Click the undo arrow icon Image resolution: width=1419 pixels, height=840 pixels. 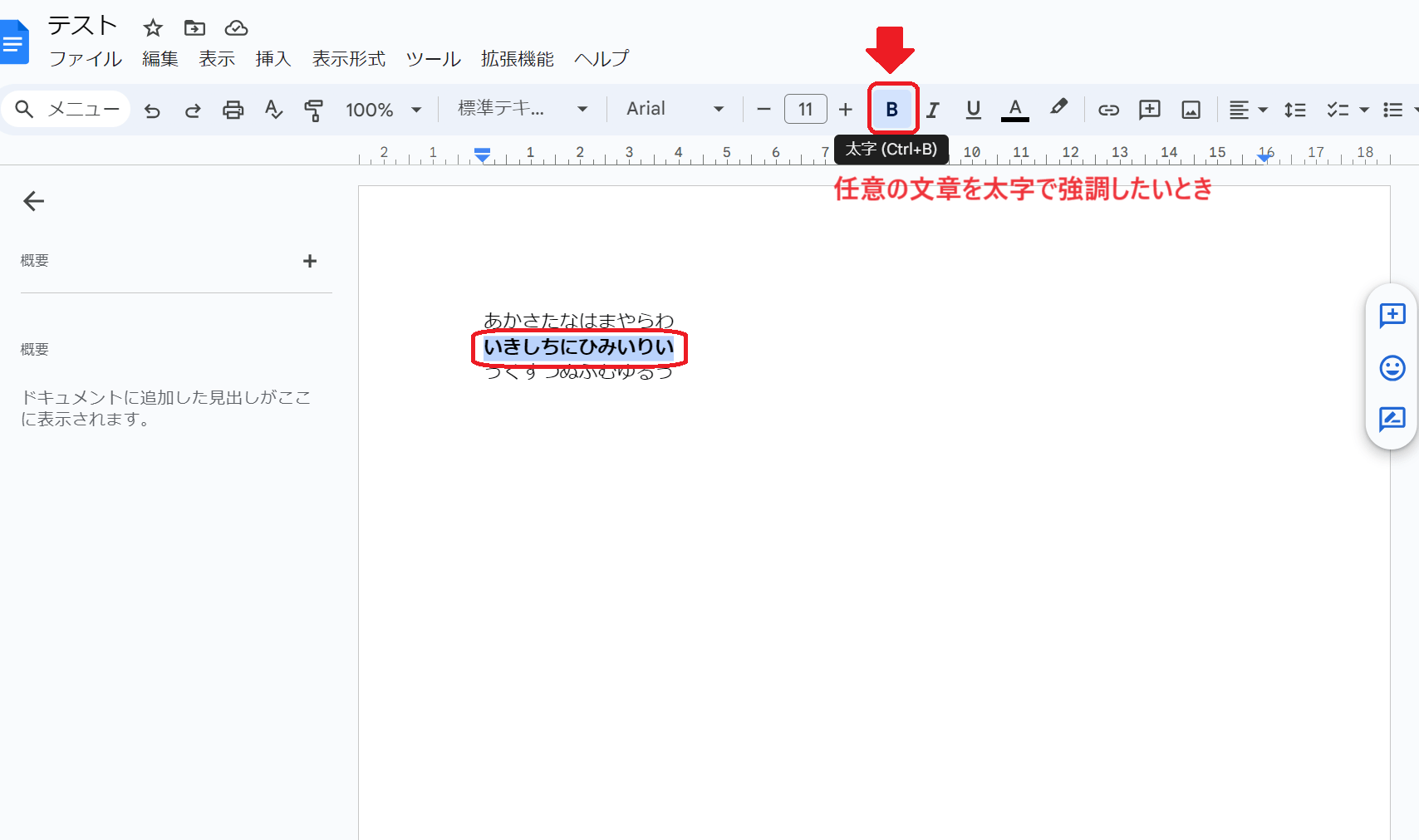point(152,110)
